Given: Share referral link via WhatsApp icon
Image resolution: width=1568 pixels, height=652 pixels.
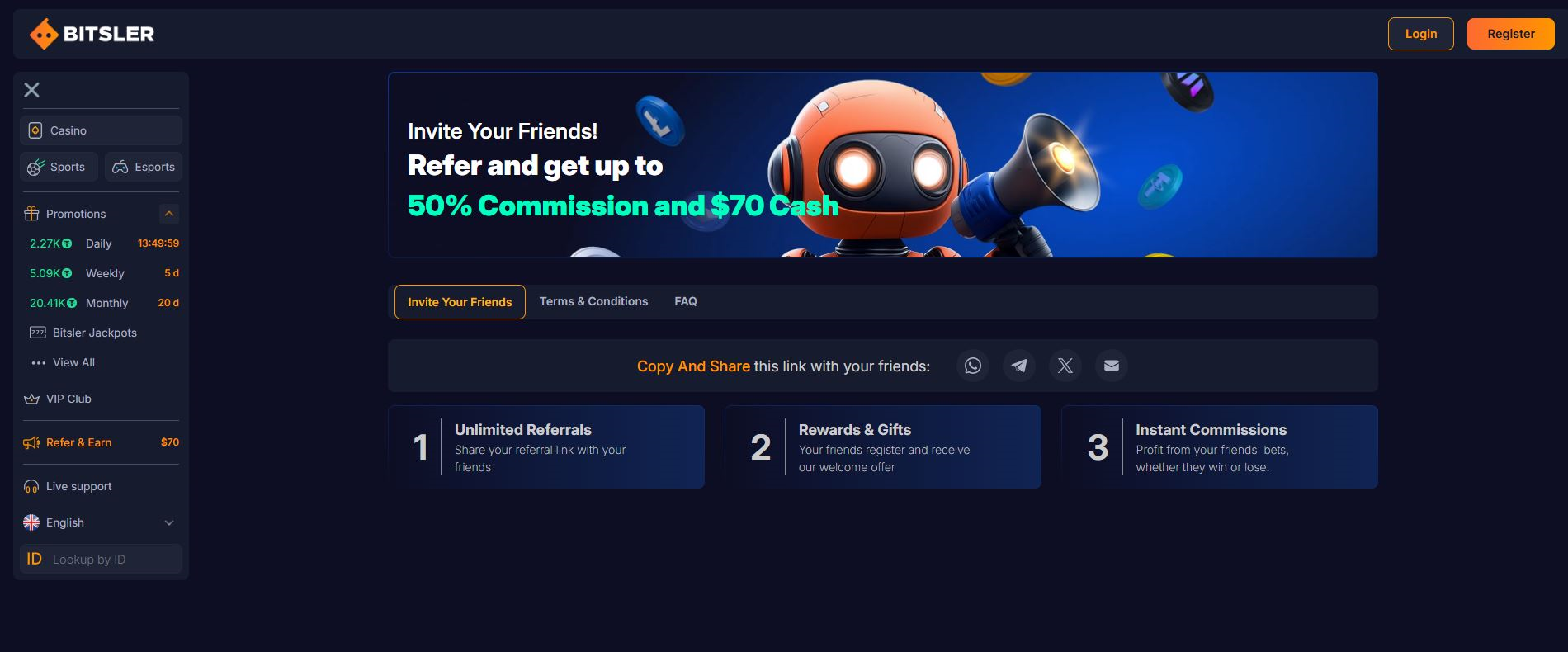Looking at the screenshot, I should pyautogui.click(x=973, y=366).
